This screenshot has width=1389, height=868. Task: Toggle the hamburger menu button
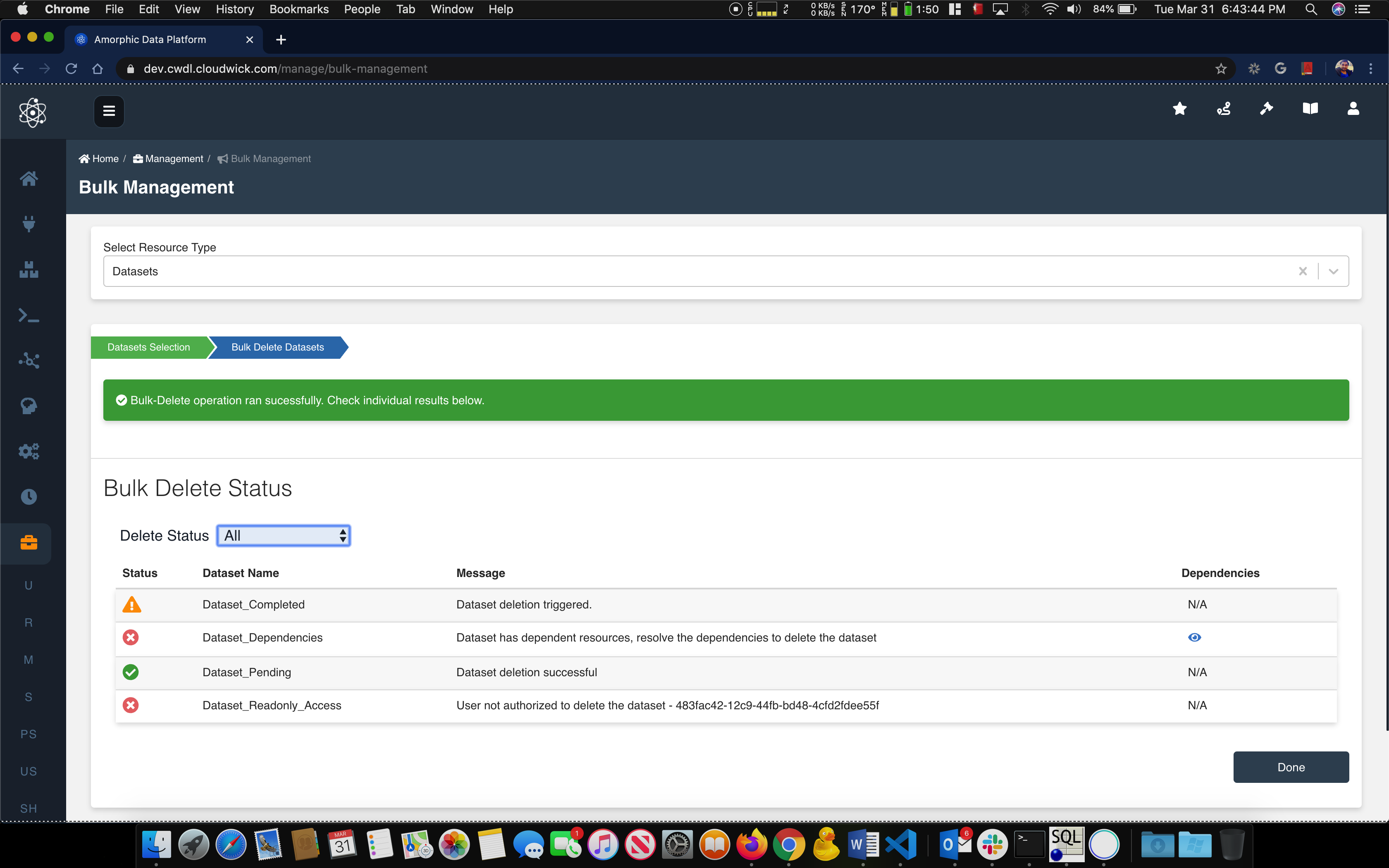point(109,111)
